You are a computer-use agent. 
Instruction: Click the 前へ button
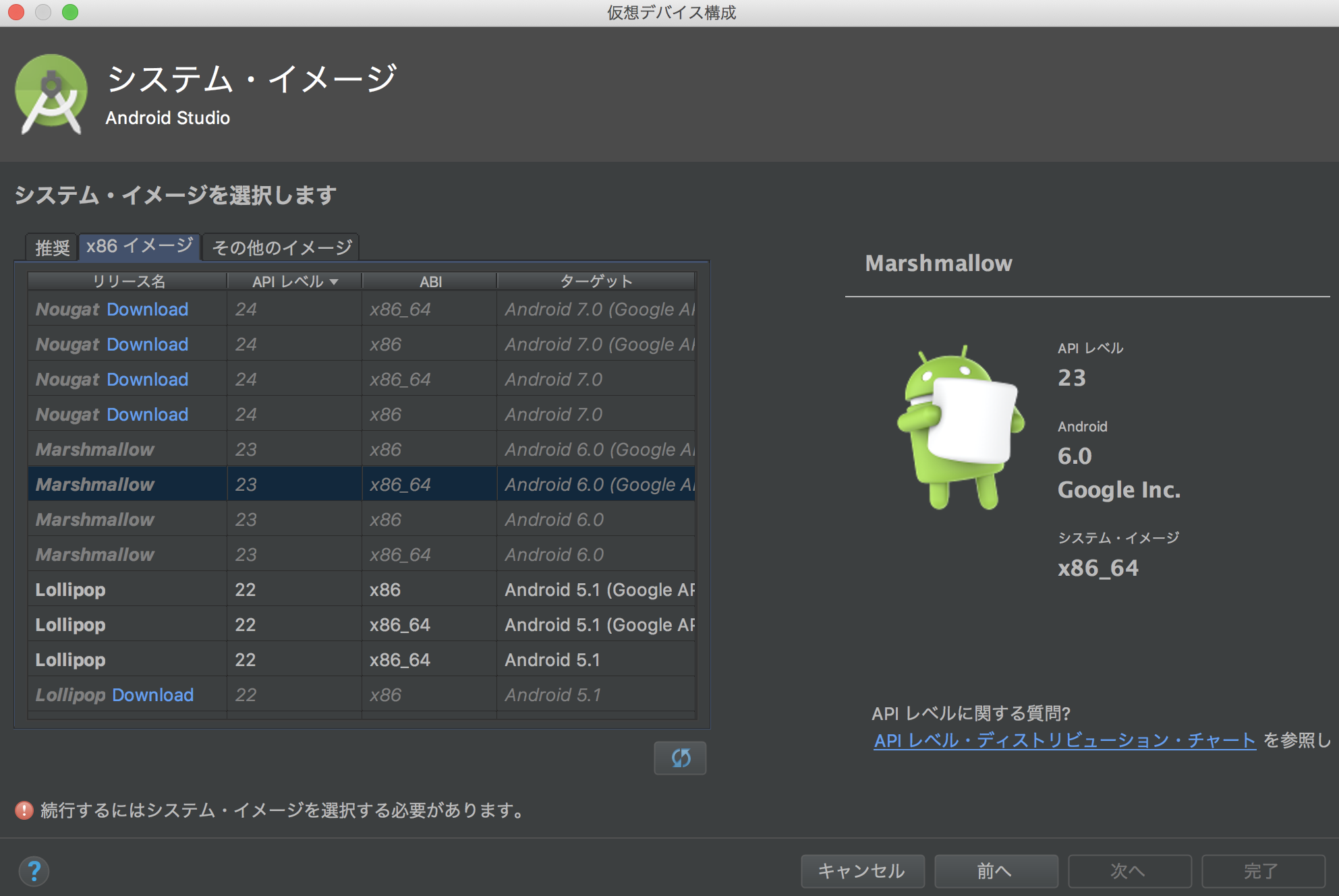[996, 871]
